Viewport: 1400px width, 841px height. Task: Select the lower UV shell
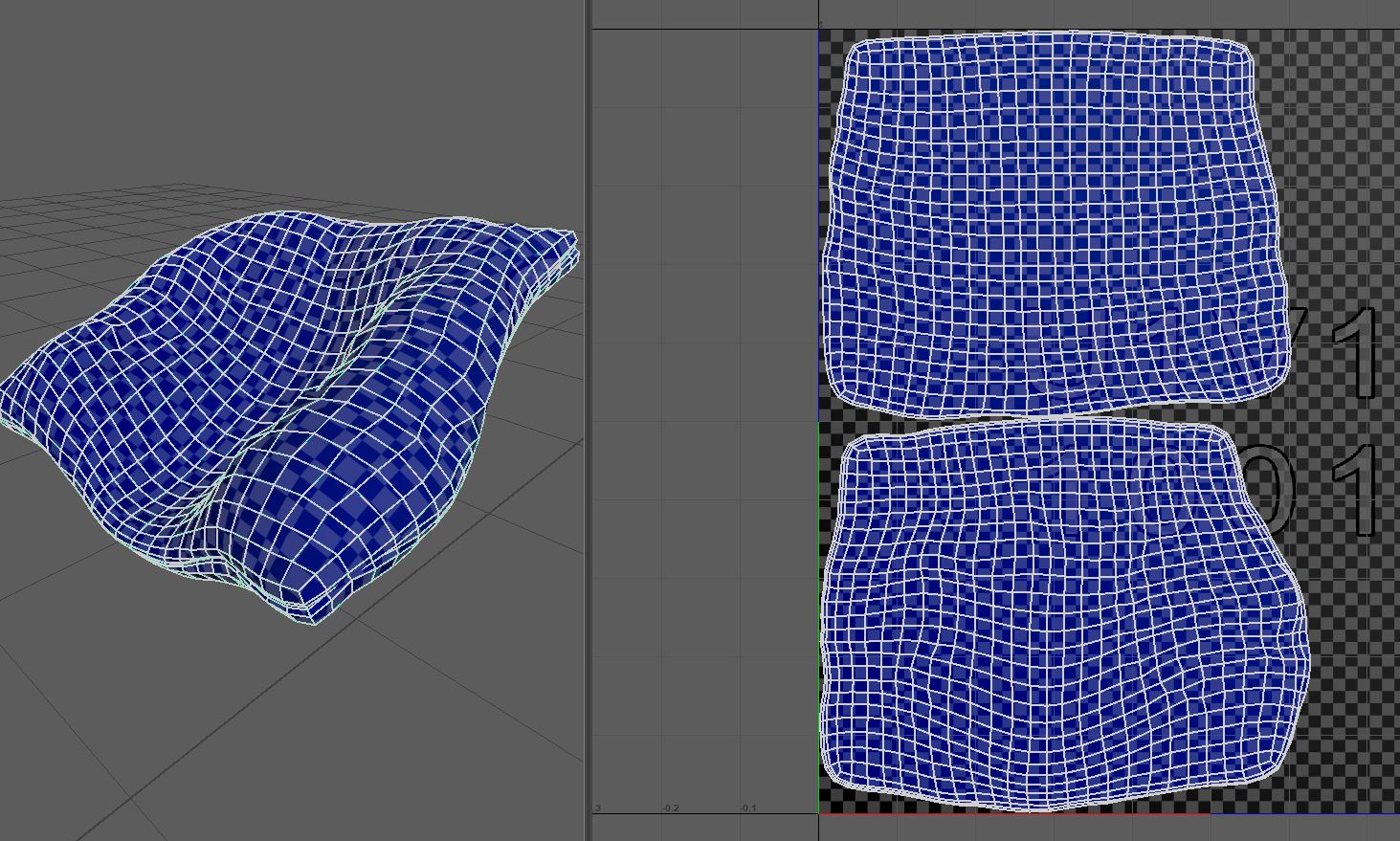click(1062, 622)
